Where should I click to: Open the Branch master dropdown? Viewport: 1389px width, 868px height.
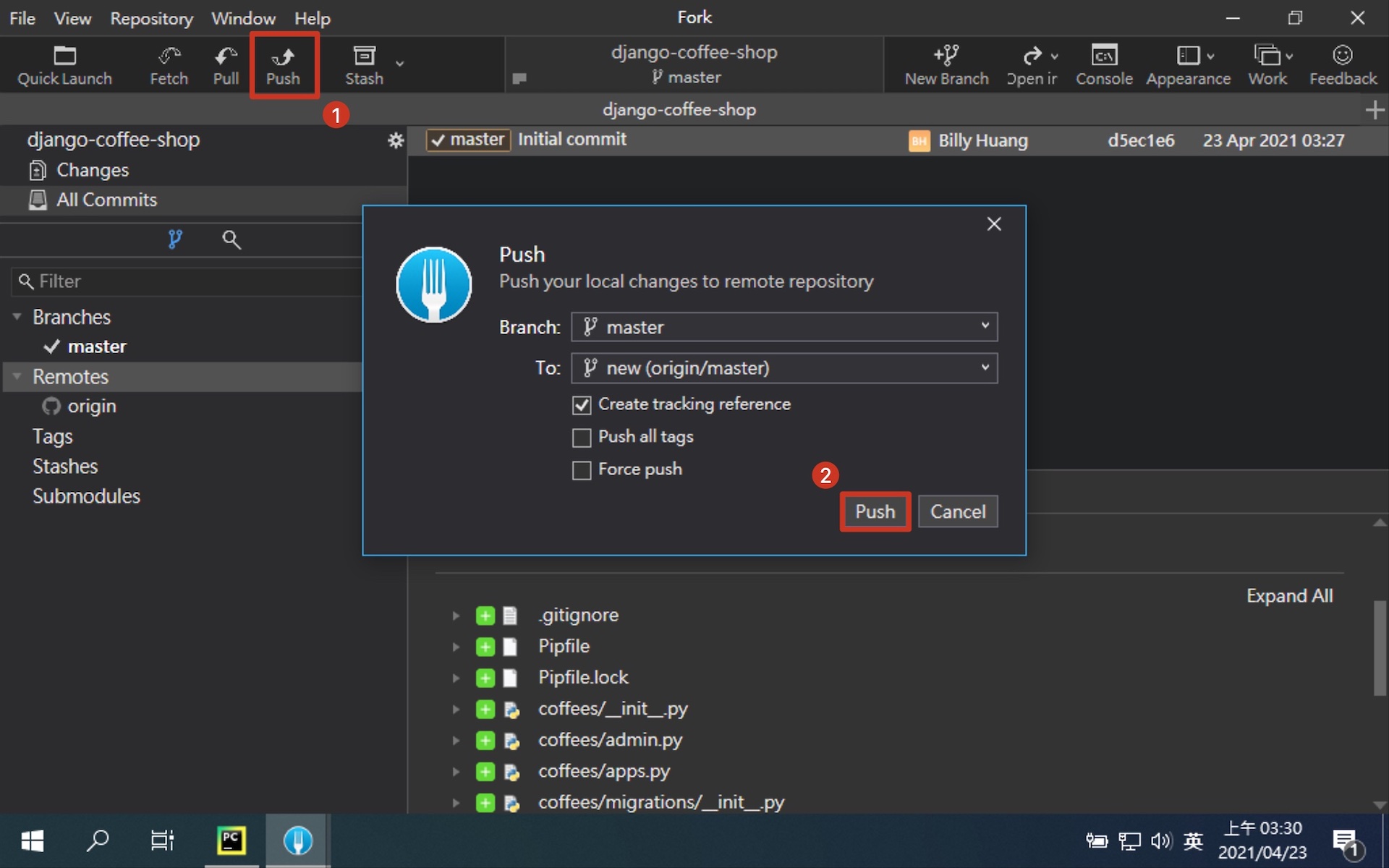point(784,327)
